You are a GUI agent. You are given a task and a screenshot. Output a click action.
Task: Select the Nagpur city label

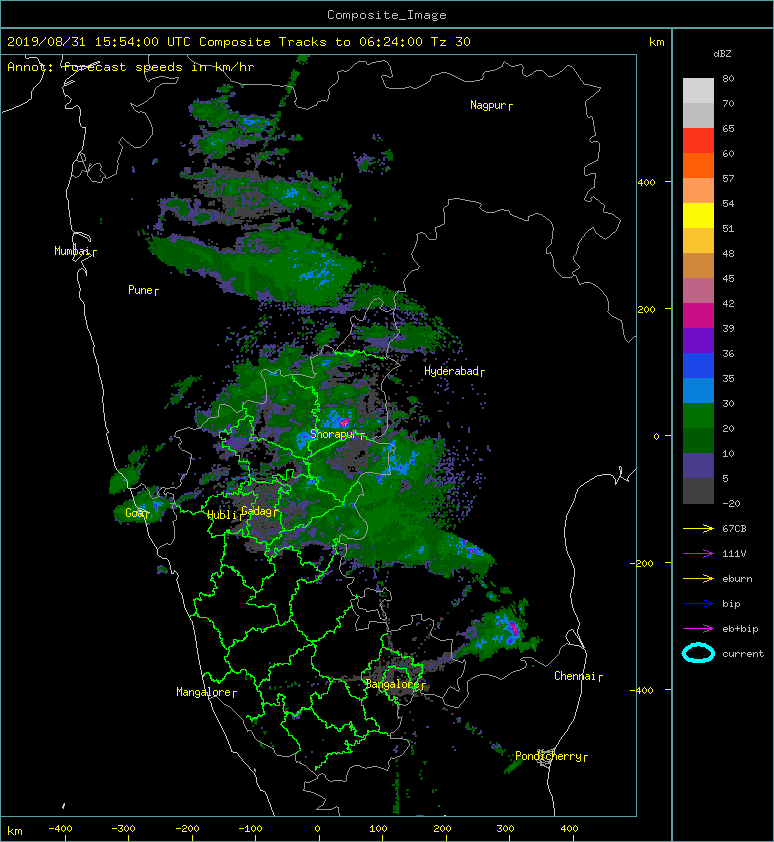pos(488,105)
